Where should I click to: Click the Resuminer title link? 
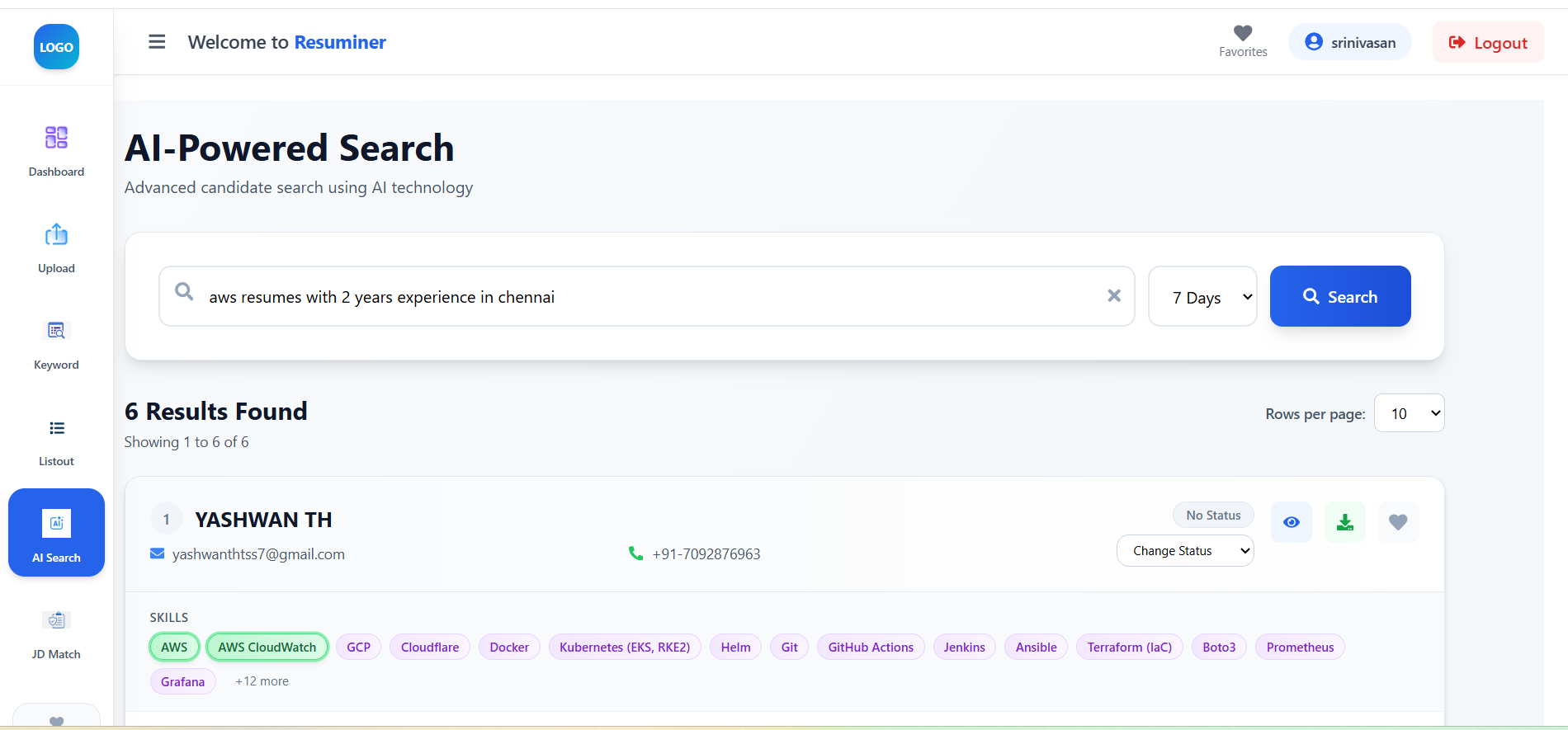pyautogui.click(x=340, y=42)
